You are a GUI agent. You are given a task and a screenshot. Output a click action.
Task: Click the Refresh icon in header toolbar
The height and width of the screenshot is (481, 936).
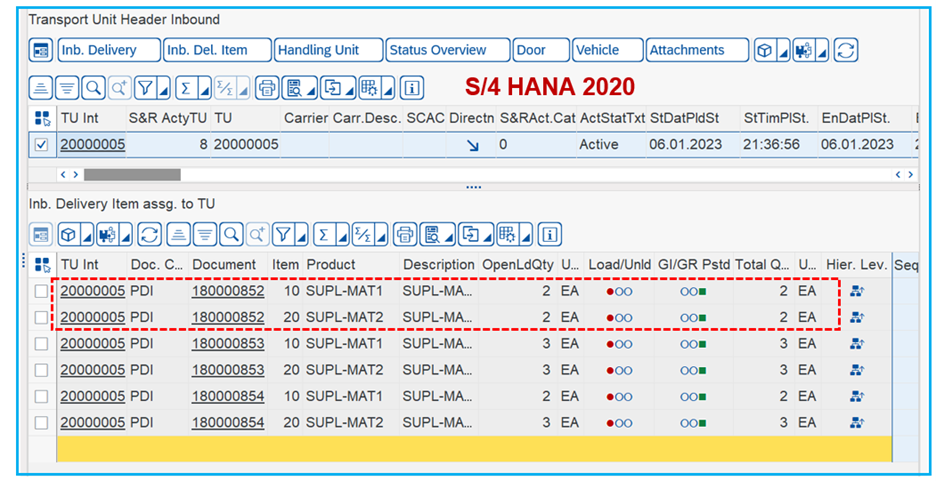(846, 50)
